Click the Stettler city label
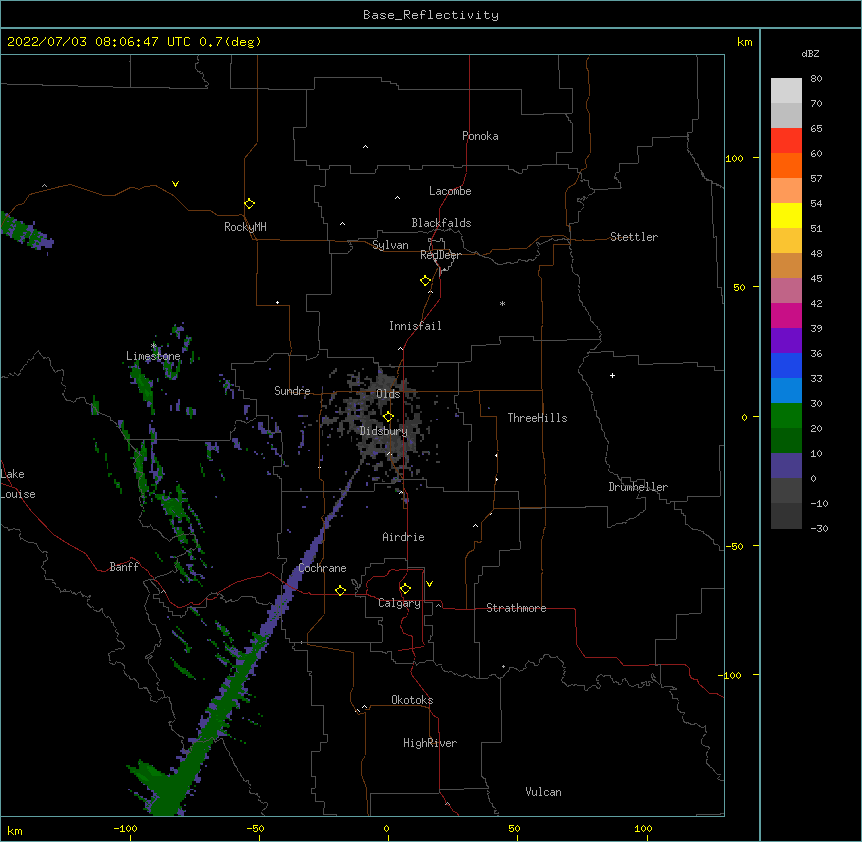862x842 pixels. [634, 237]
